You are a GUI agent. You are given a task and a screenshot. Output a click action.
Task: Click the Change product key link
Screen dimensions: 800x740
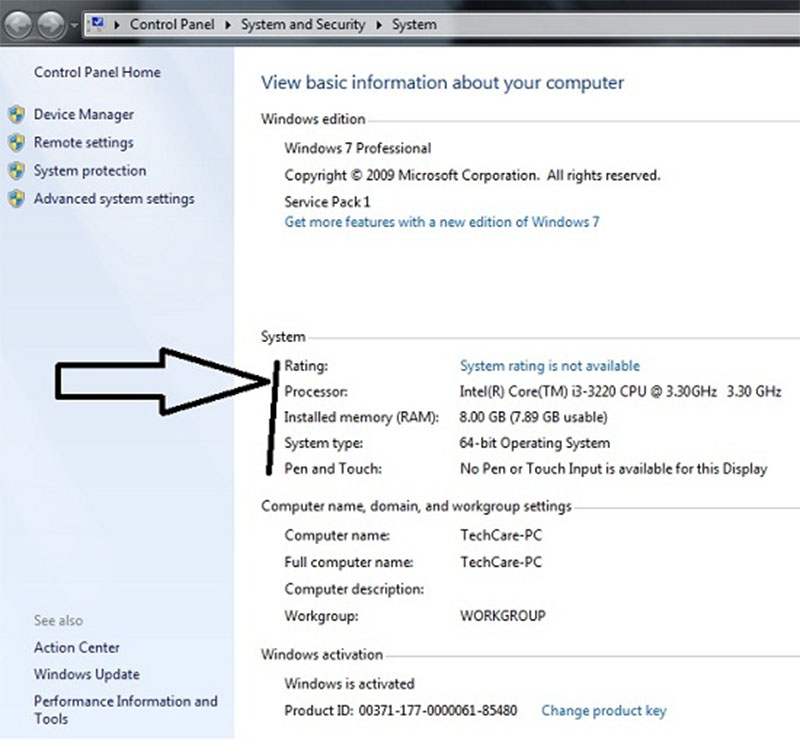tap(603, 711)
